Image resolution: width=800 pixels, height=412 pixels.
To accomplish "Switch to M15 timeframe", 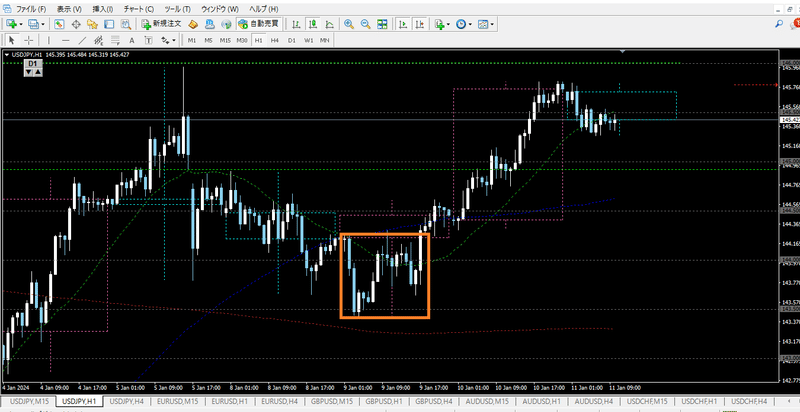I will coord(225,40).
